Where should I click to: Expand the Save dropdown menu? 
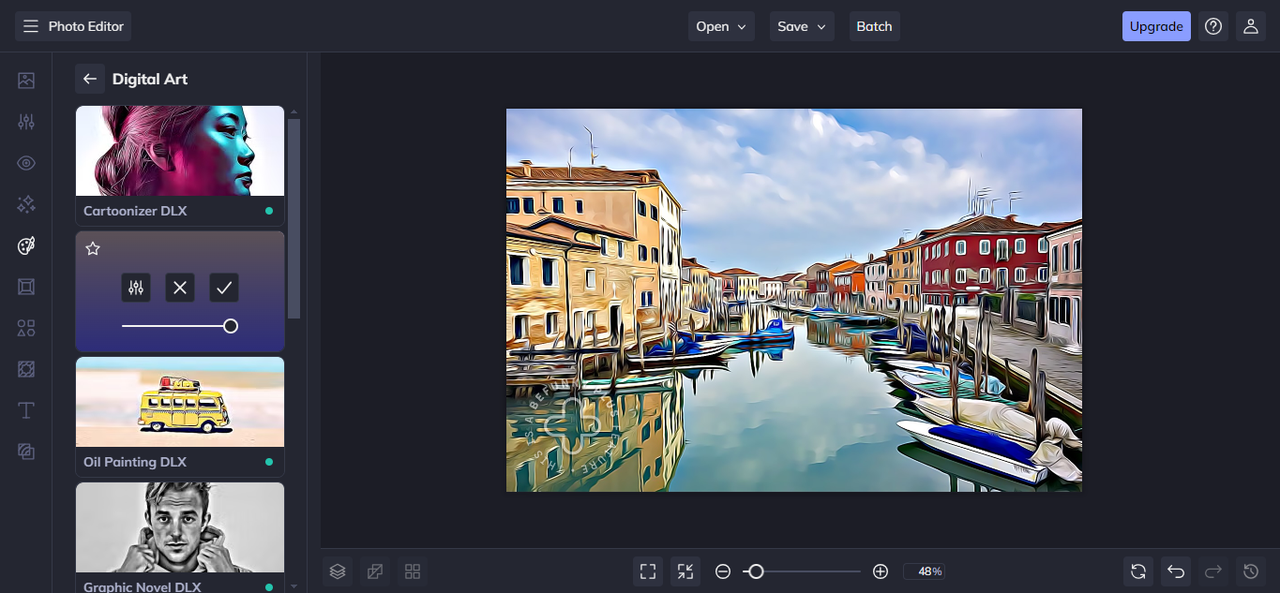point(802,27)
